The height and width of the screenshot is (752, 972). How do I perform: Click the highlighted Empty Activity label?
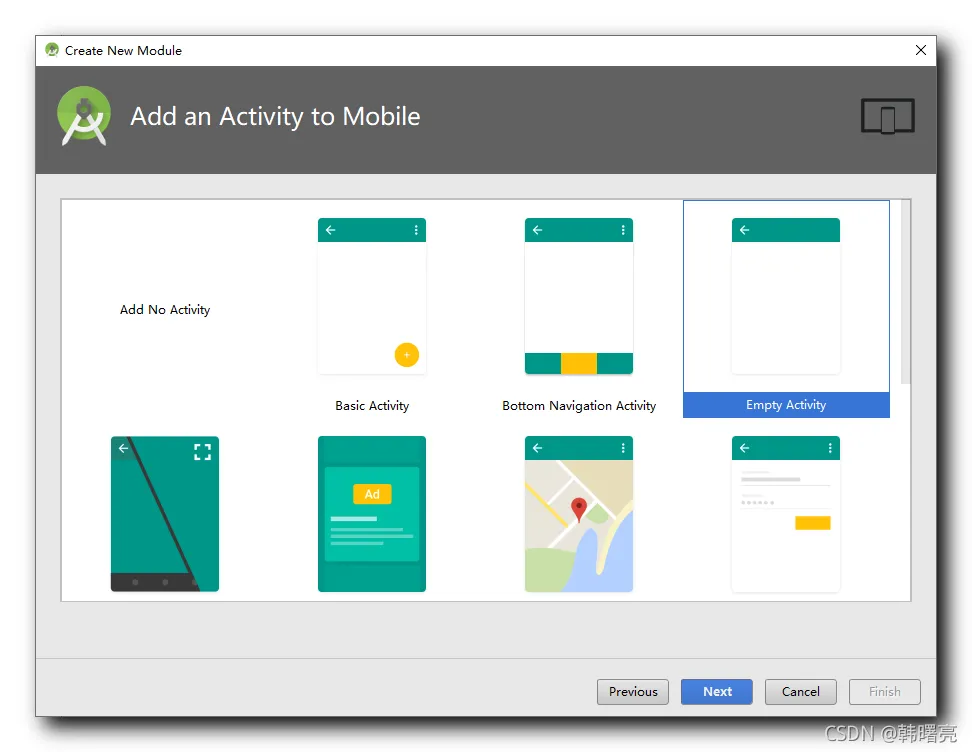coord(786,405)
